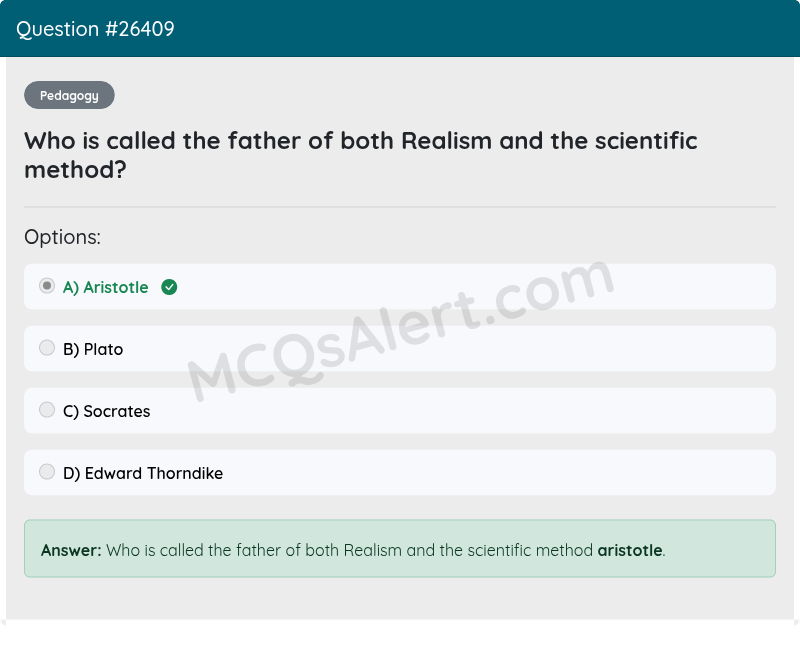Click the bold word aristotle in answer box
The image size is (800, 650).
pos(630,550)
